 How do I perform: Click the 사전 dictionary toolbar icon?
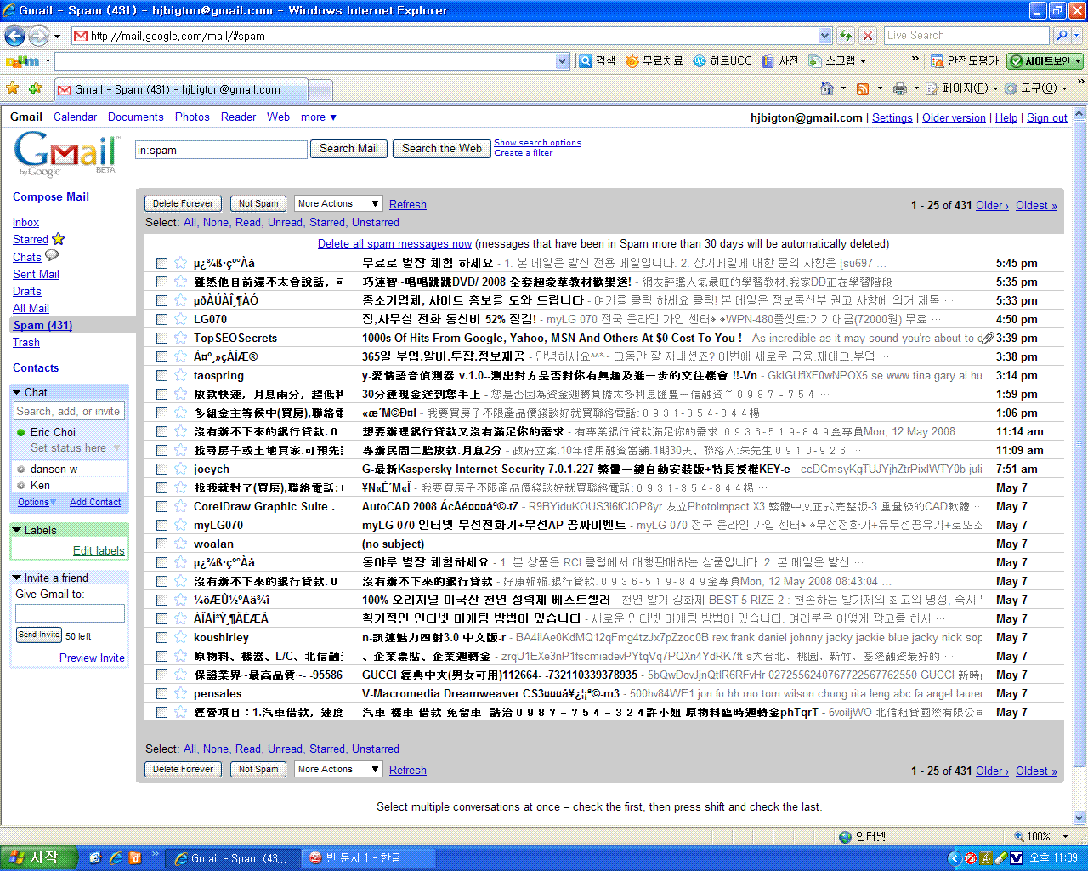(x=767, y=61)
